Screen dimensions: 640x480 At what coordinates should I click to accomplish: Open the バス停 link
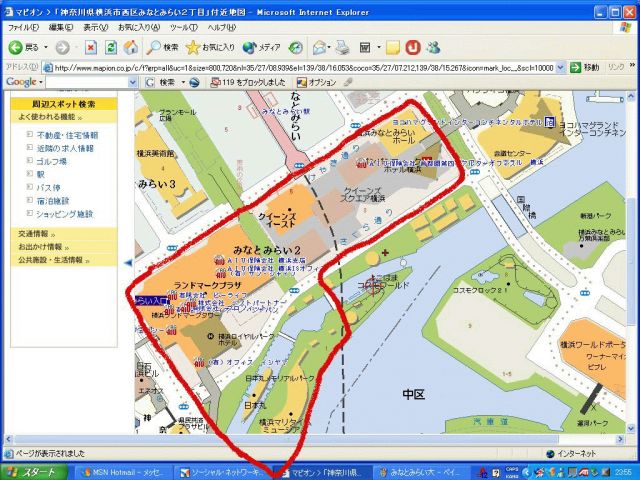48,188
